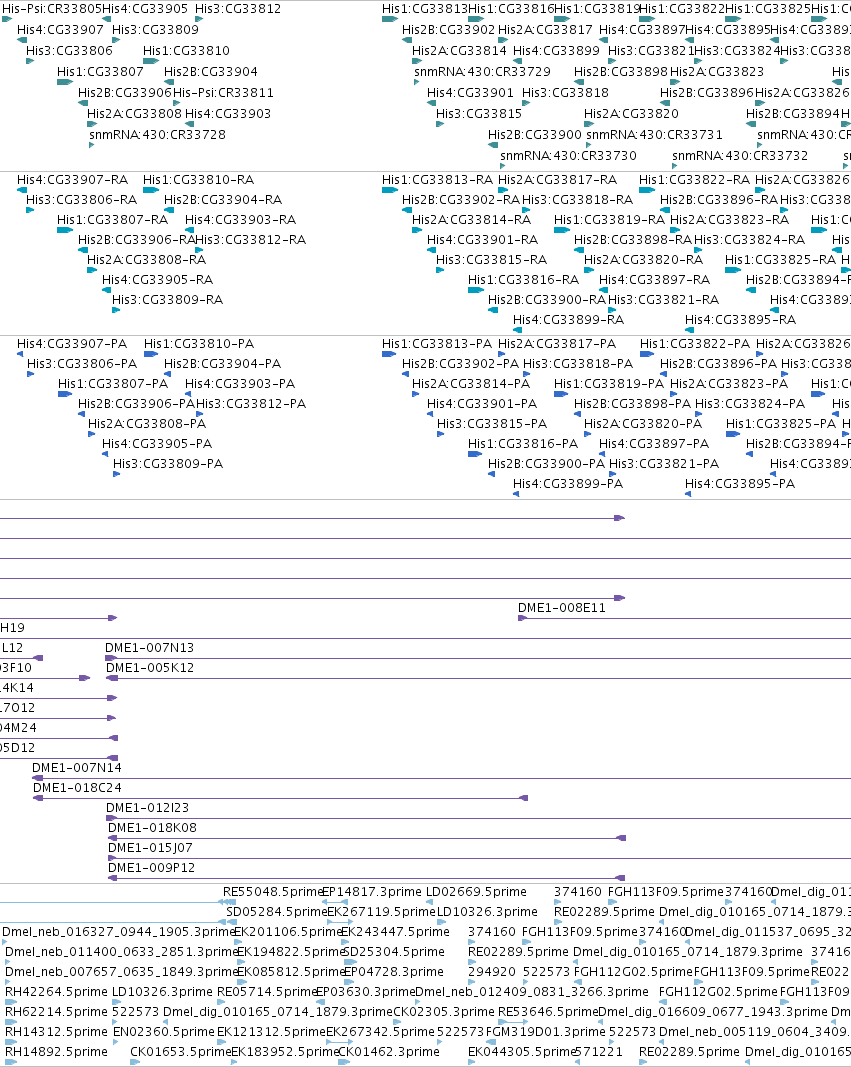Click the His4:CG33907 gene label
This screenshot has width=851, height=1067.
point(60,29)
